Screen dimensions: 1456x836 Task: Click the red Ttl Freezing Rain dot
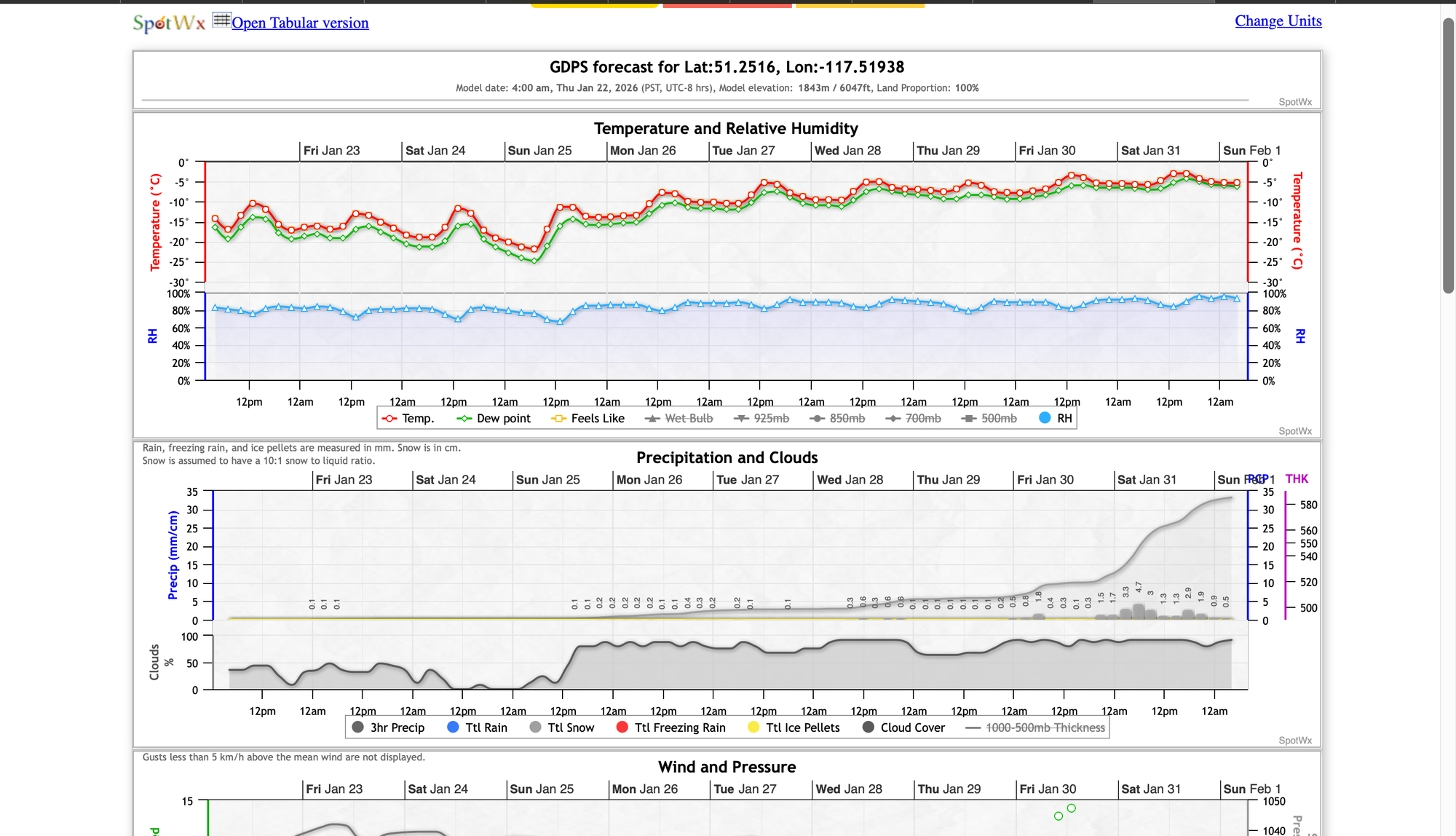(622, 727)
